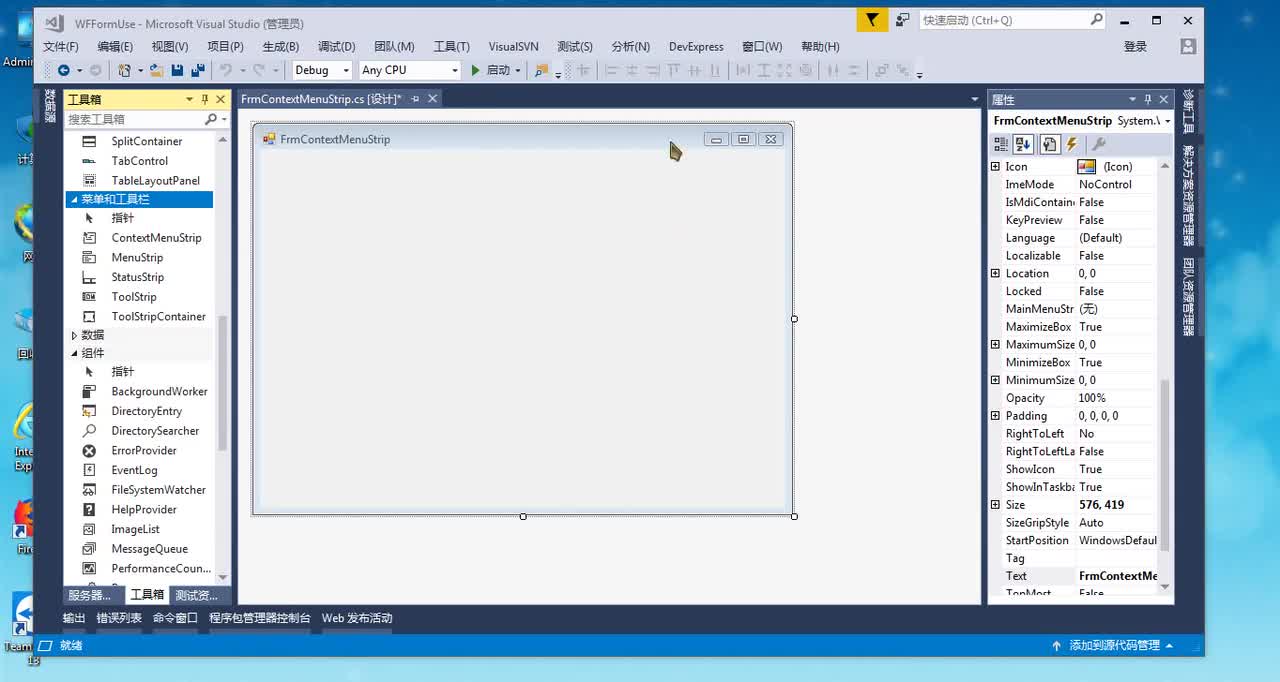Expand the 数据 toolbox group
This screenshot has height=682, width=1280.
(74, 336)
